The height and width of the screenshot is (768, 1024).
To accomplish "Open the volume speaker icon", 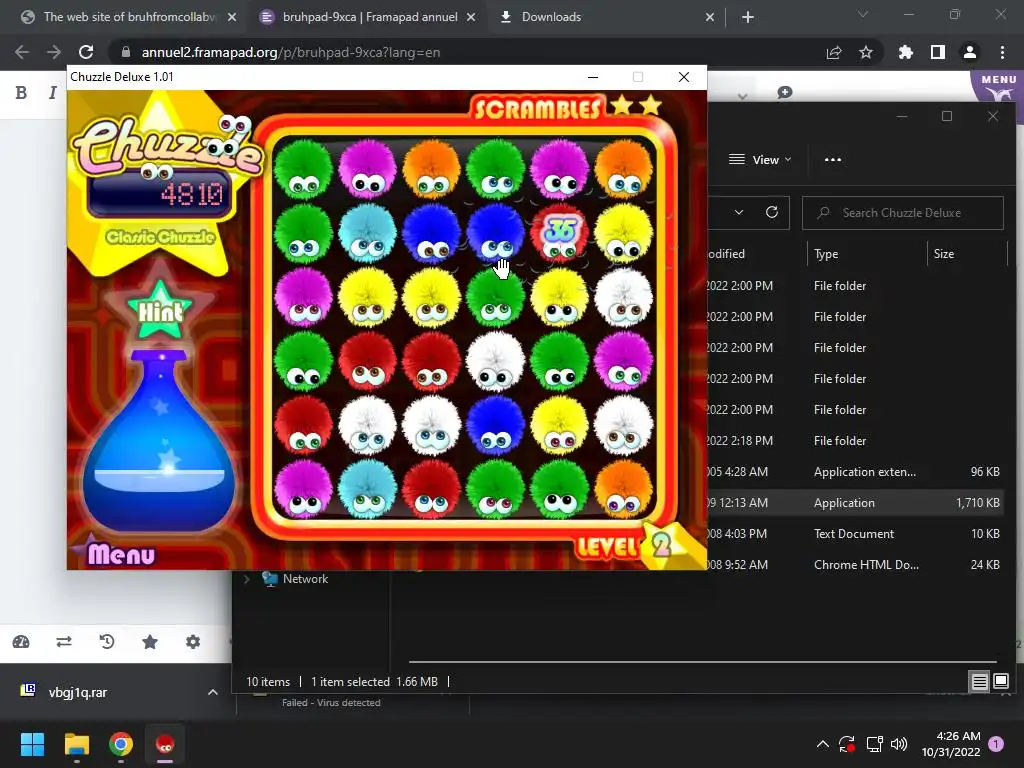I will pos(899,744).
